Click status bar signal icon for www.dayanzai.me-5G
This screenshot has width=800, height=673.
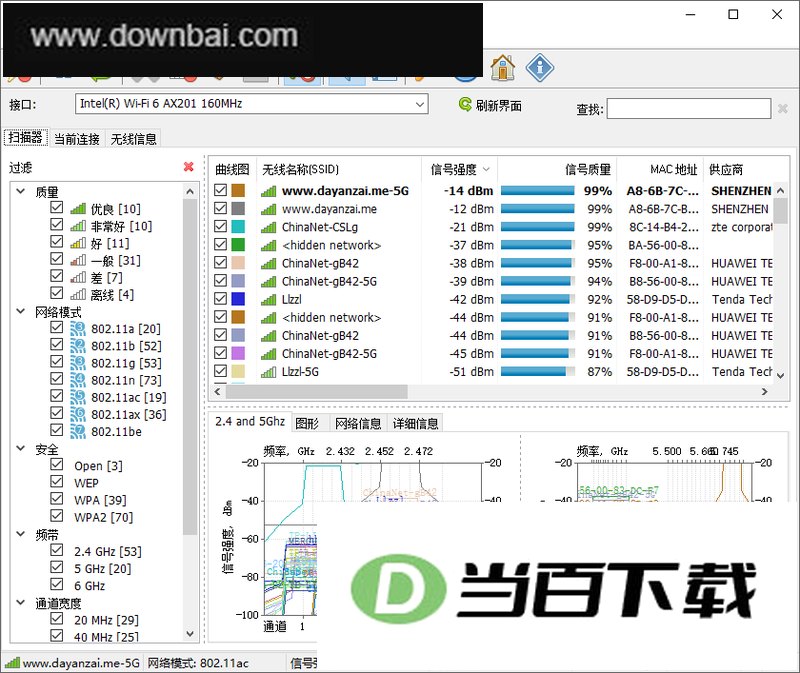coord(12,663)
